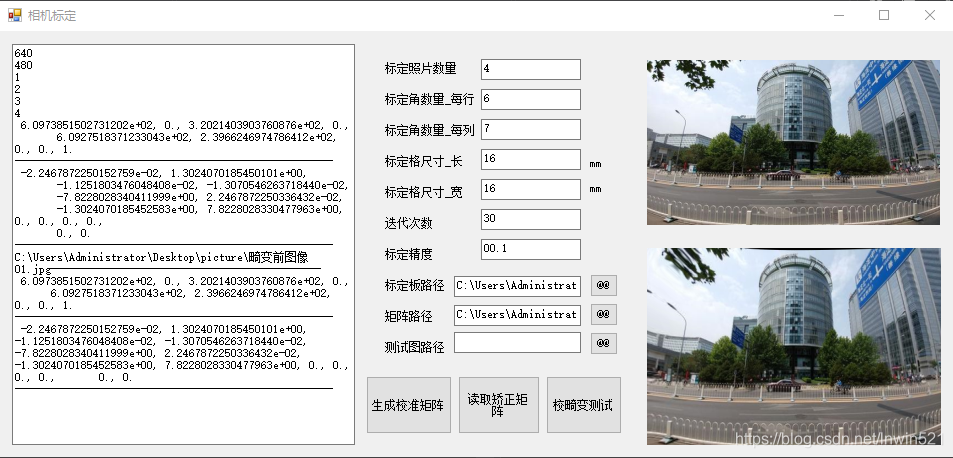Browse for 矩阵路径 with its @@ button
953x458 pixels.
pyautogui.click(x=604, y=315)
